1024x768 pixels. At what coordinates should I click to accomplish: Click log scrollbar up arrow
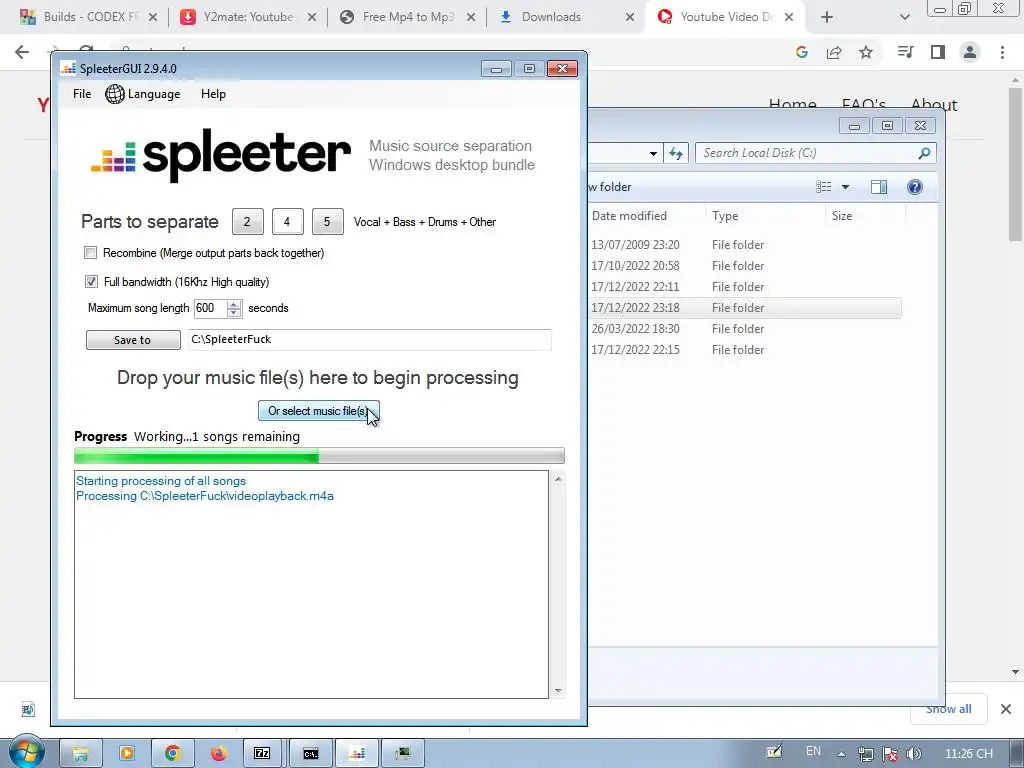pyautogui.click(x=558, y=479)
